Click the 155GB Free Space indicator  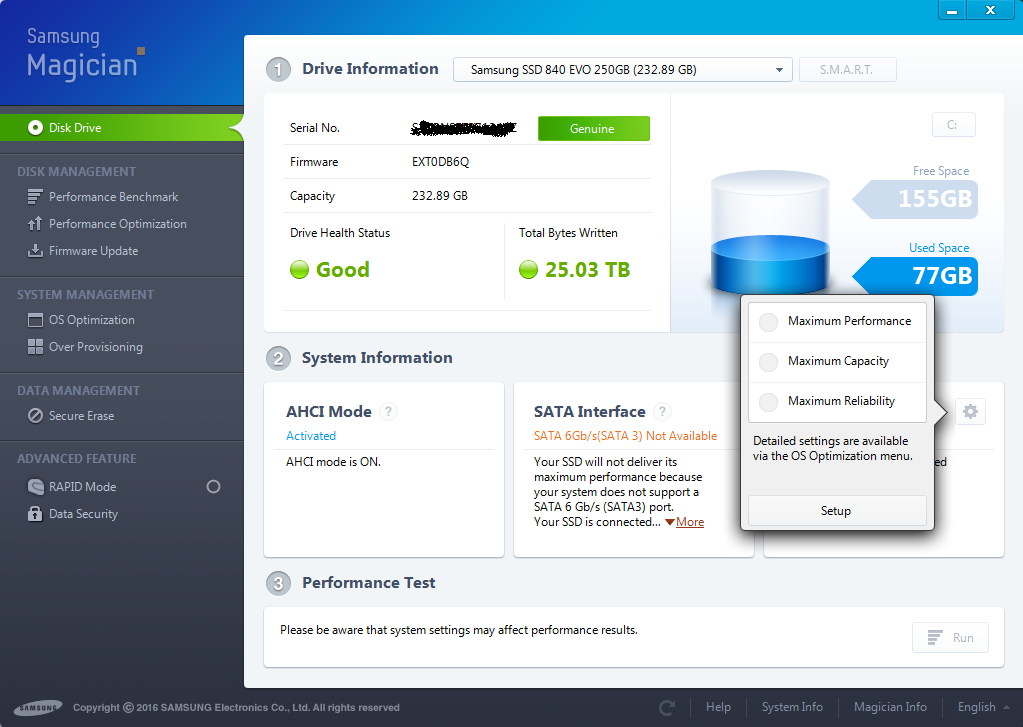[915, 198]
